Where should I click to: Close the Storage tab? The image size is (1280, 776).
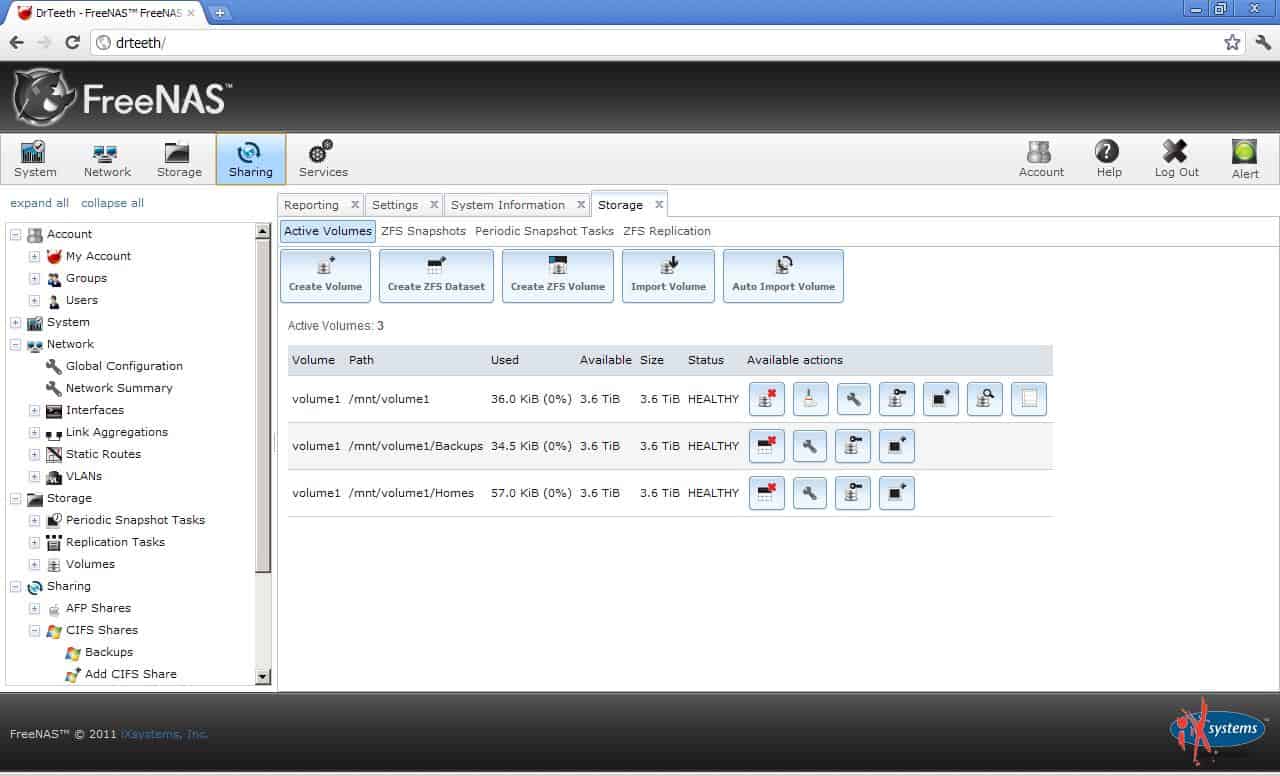(x=659, y=205)
